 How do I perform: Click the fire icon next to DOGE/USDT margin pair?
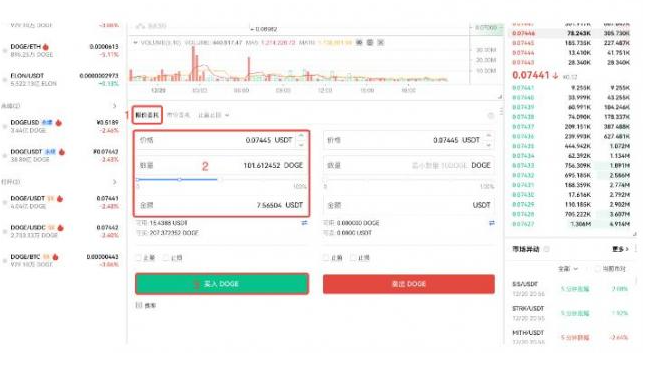[60, 199]
